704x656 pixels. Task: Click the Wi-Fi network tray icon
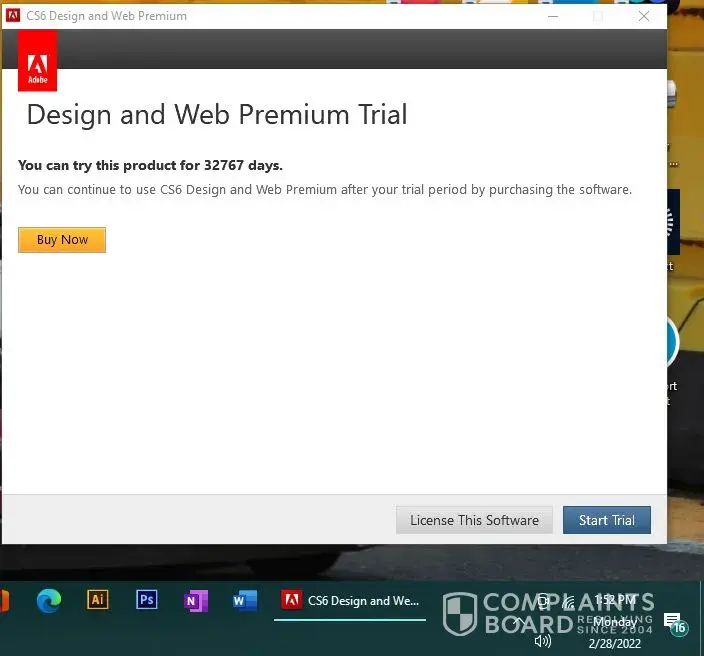click(568, 602)
